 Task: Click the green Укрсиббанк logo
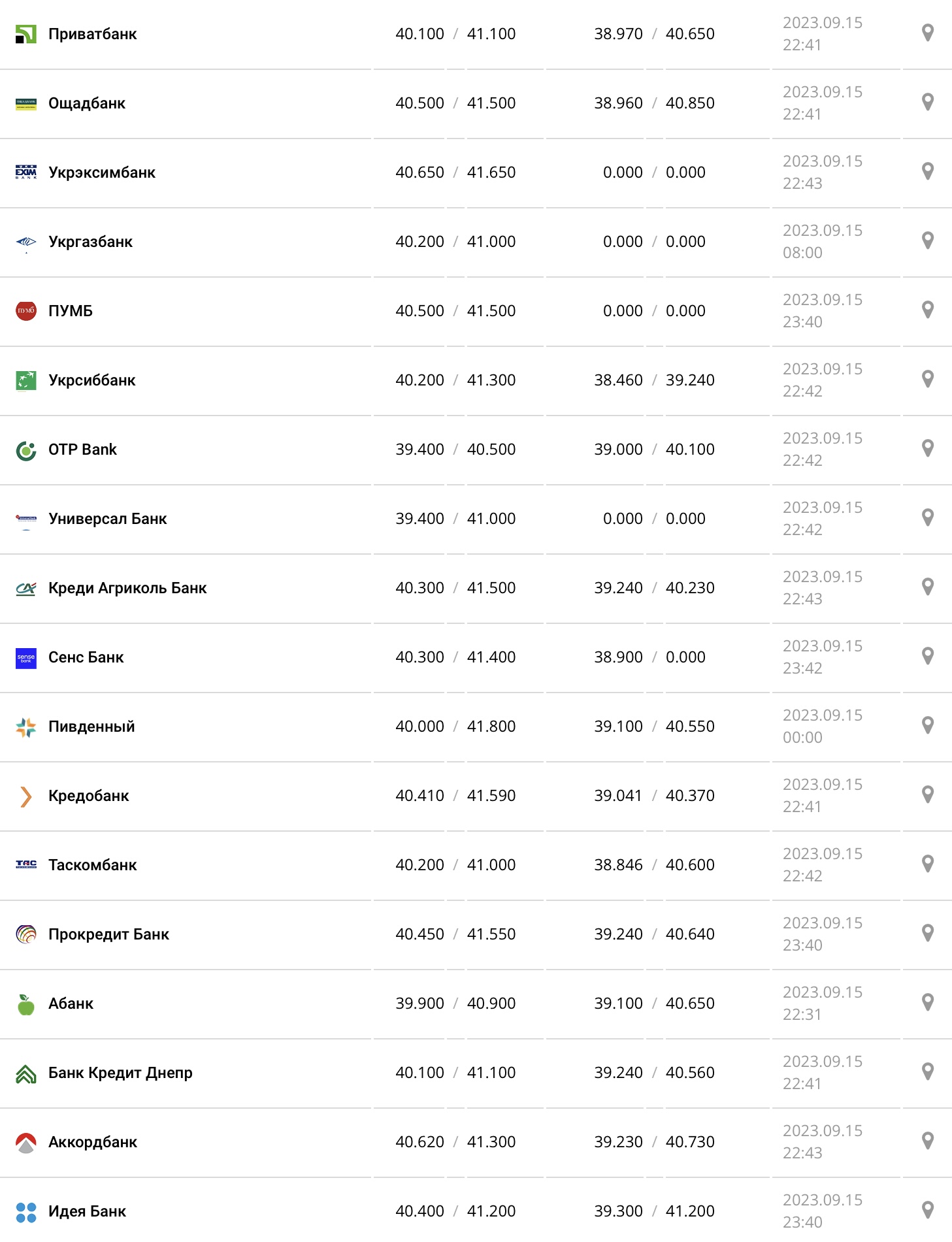25,380
